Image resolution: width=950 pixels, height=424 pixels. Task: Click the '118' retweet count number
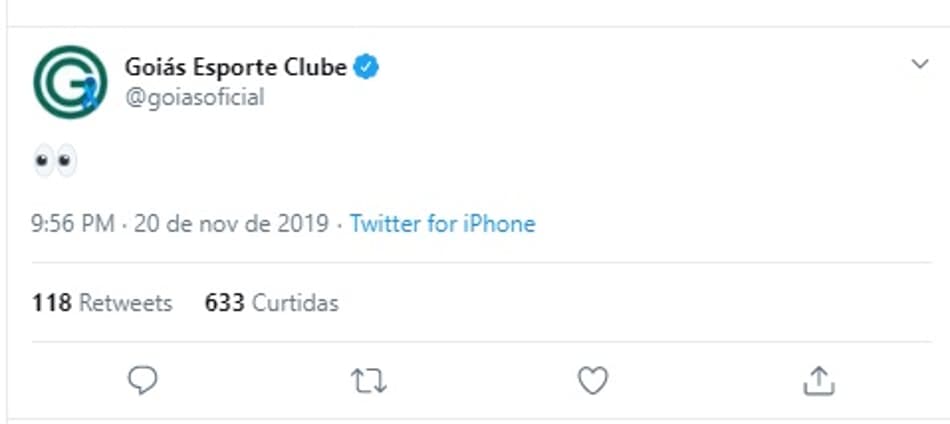pyautogui.click(x=51, y=302)
